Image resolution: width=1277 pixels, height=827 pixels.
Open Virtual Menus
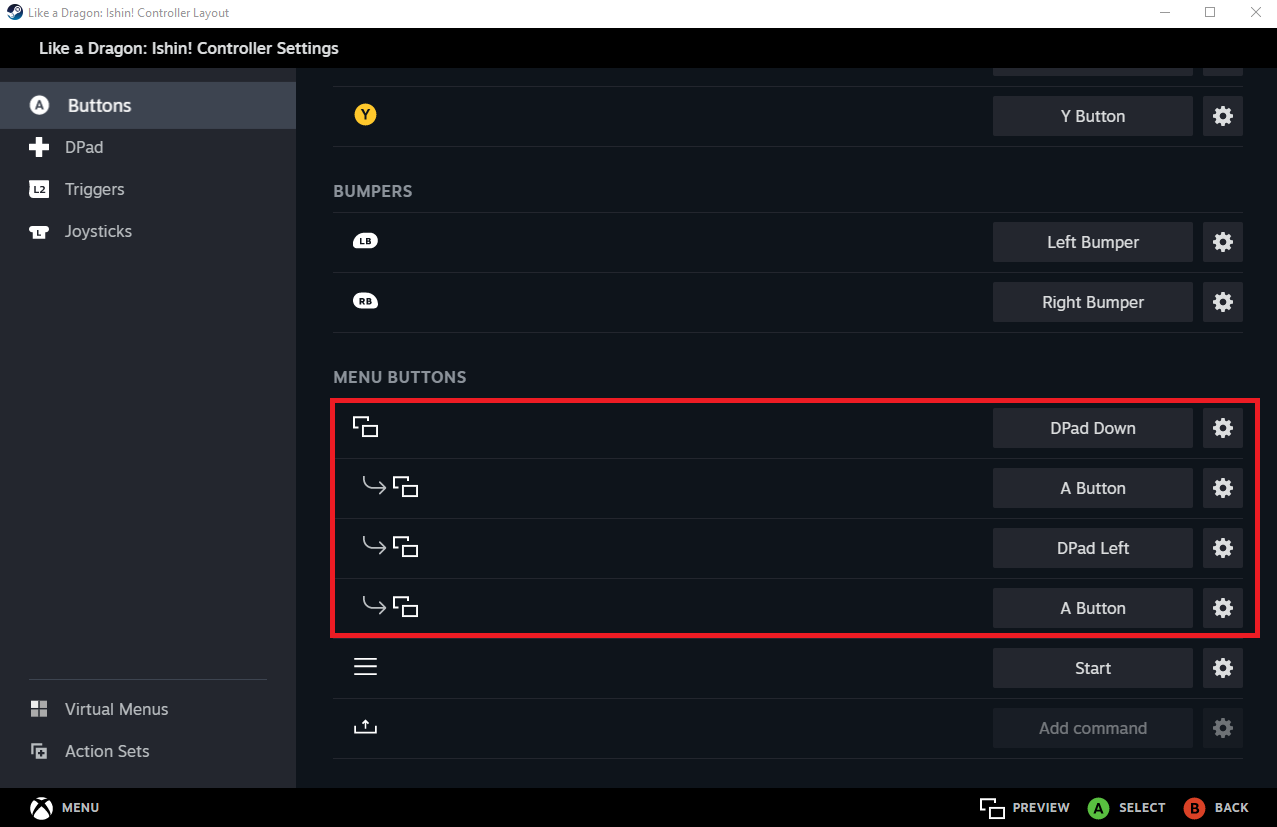coord(116,709)
